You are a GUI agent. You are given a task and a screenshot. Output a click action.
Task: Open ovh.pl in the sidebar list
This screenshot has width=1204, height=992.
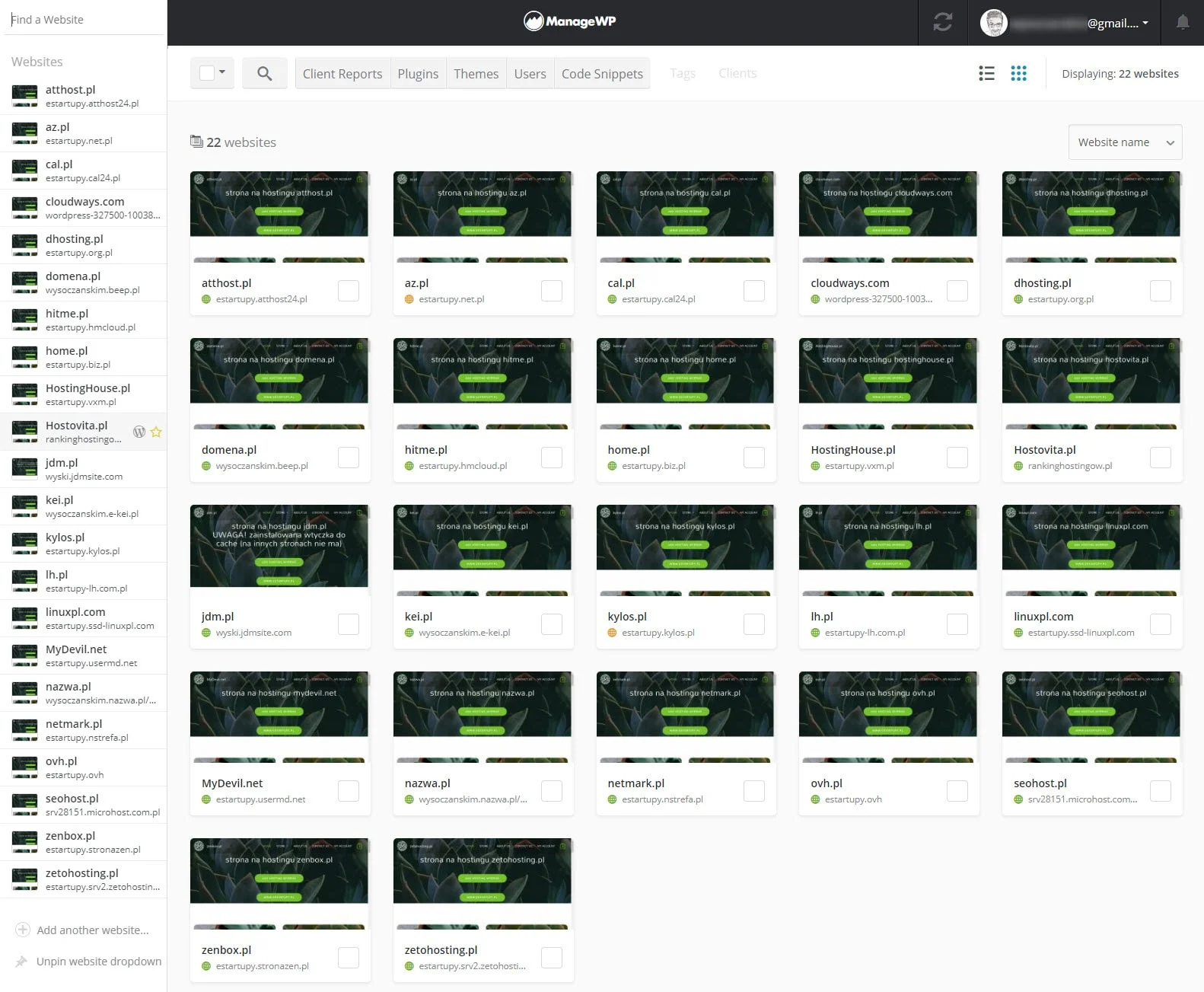pyautogui.click(x=83, y=767)
